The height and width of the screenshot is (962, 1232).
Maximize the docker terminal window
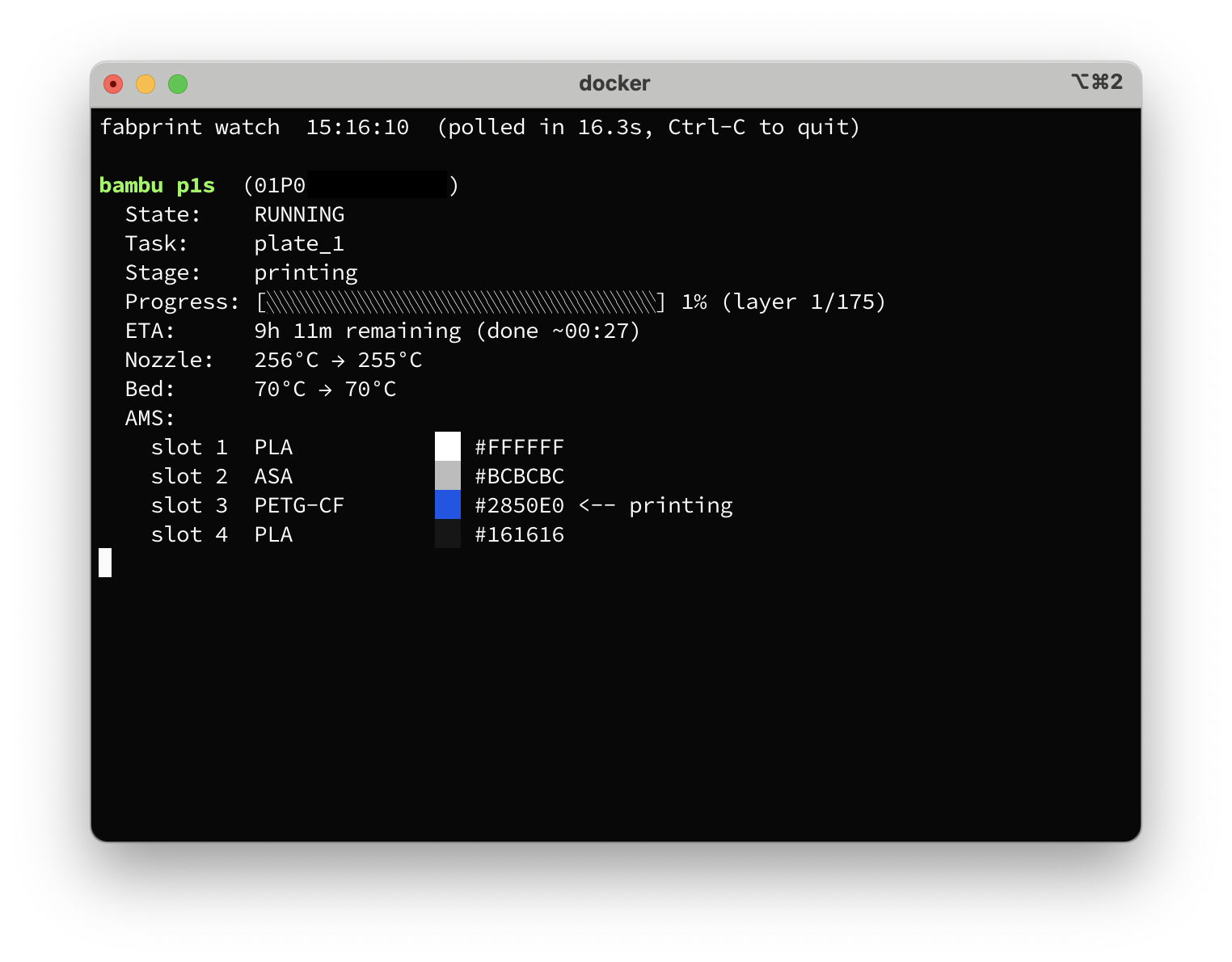click(178, 84)
